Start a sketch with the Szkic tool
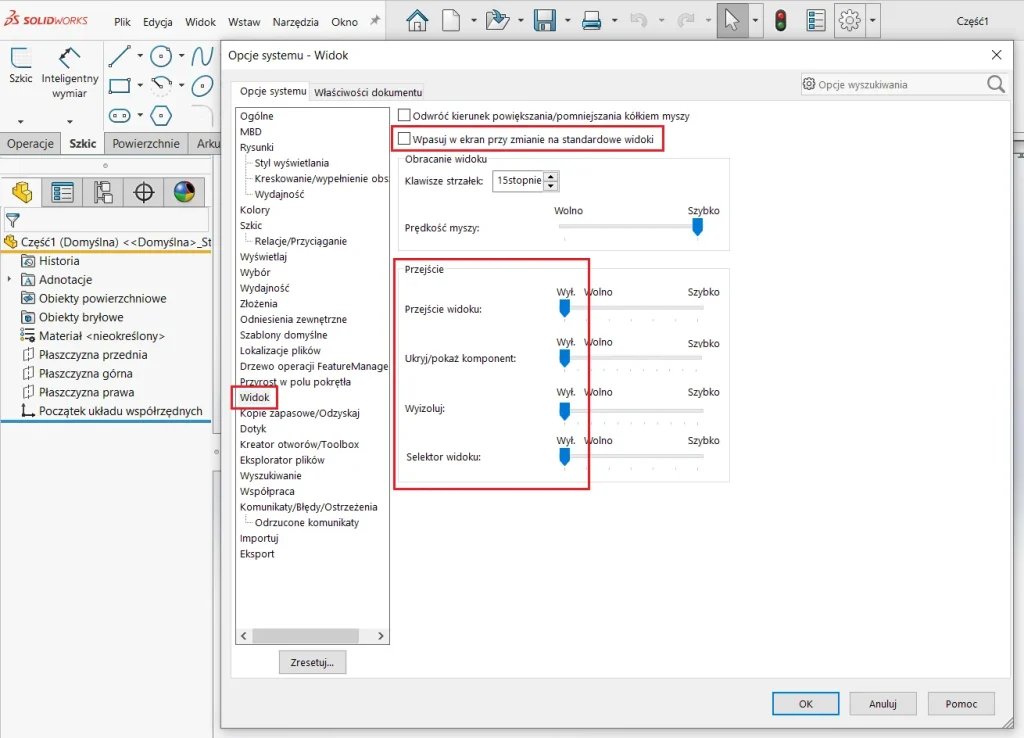1024x738 pixels. tap(21, 65)
